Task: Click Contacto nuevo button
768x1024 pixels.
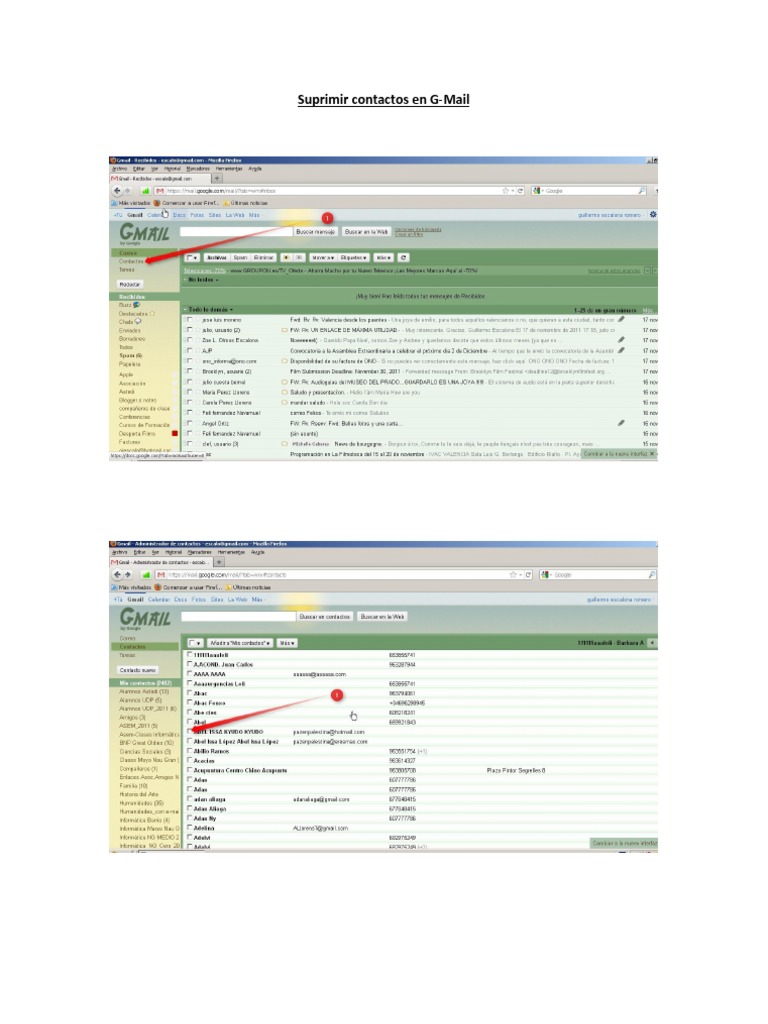Action: click(x=138, y=670)
